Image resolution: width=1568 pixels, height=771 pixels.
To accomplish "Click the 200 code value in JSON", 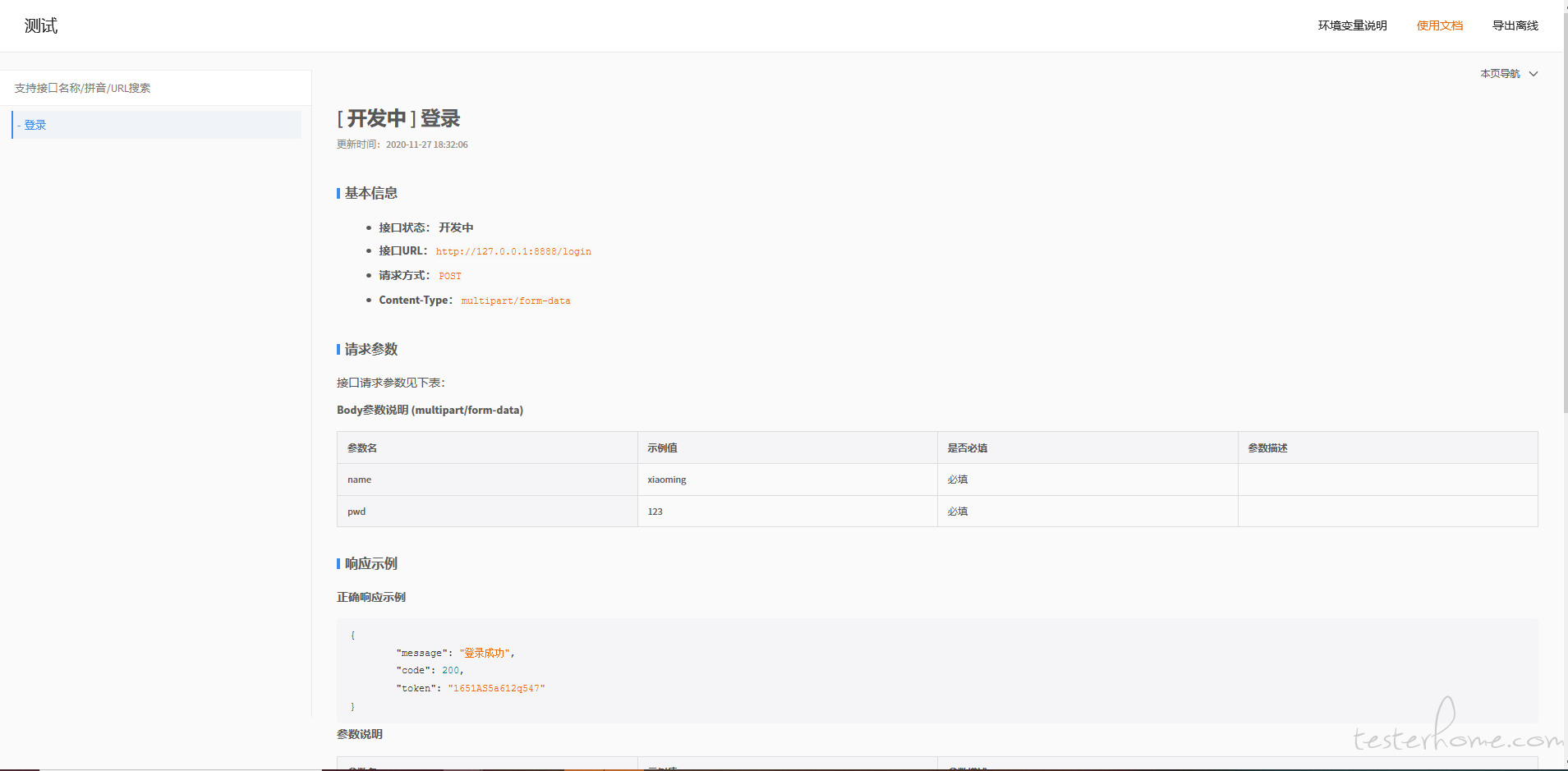I will tap(451, 671).
